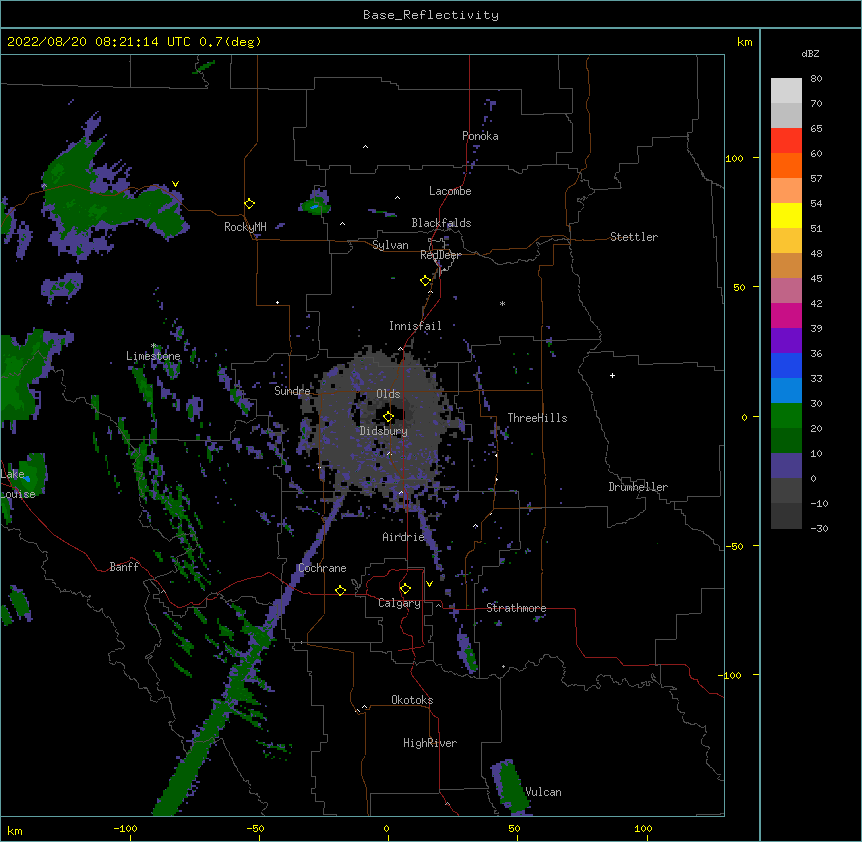
Task: Select the Strathmore label
Action: point(516,608)
